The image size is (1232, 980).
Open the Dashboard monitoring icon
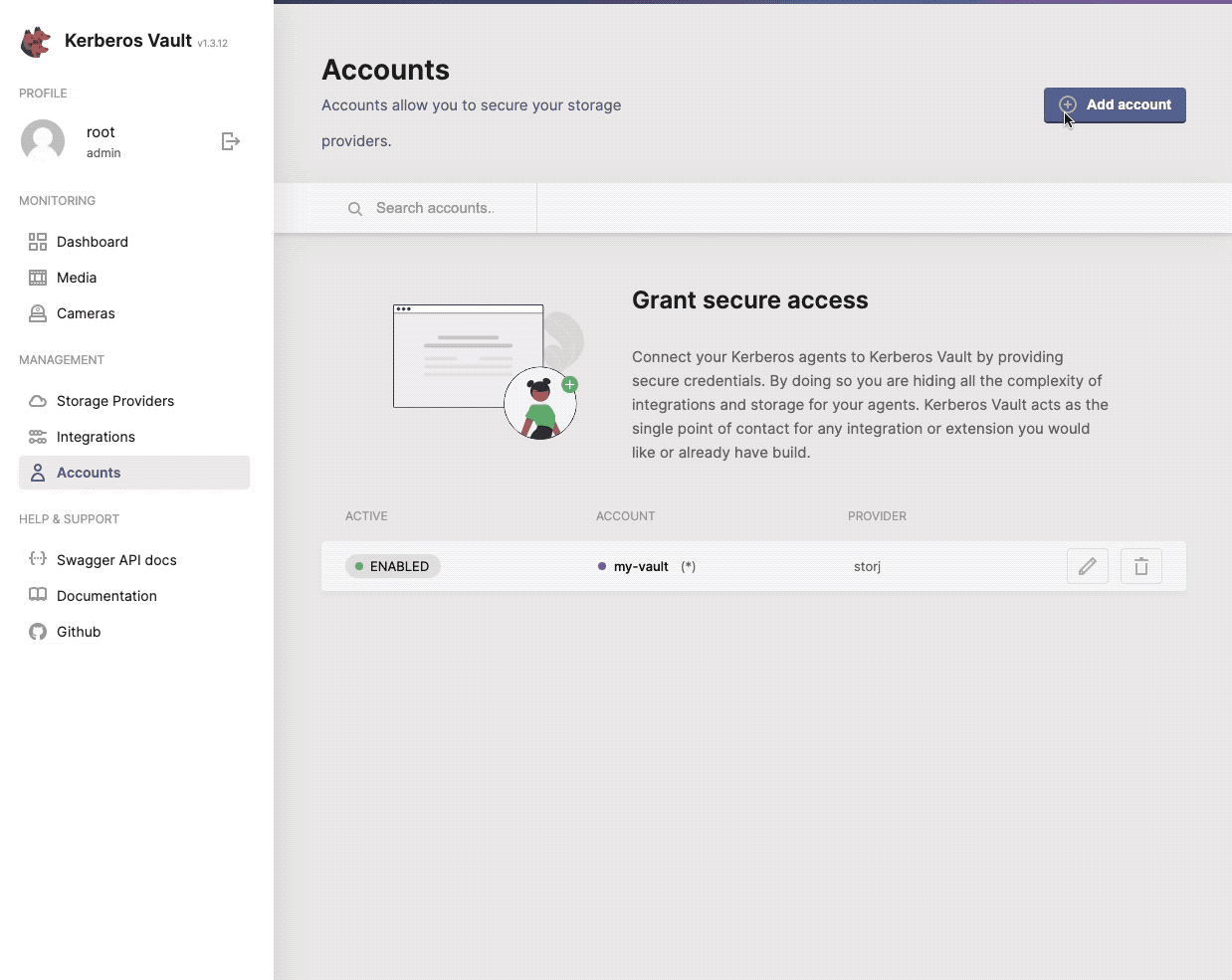point(37,241)
